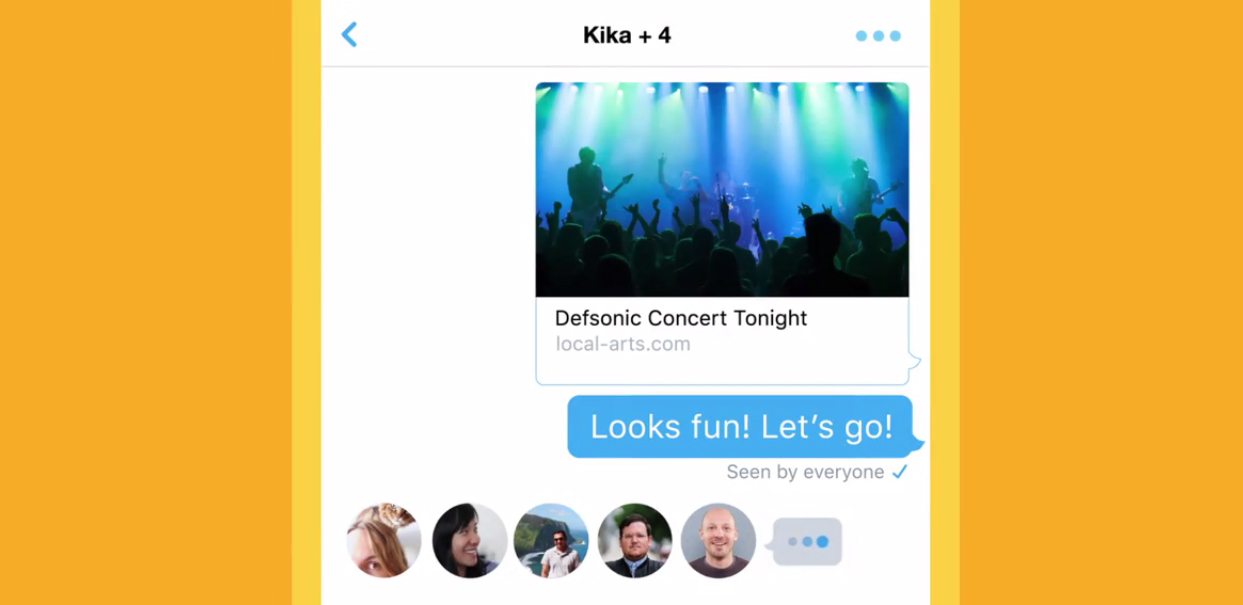The width and height of the screenshot is (1243, 605).
Task: Click the Seen by everyone status
Action: (x=805, y=472)
